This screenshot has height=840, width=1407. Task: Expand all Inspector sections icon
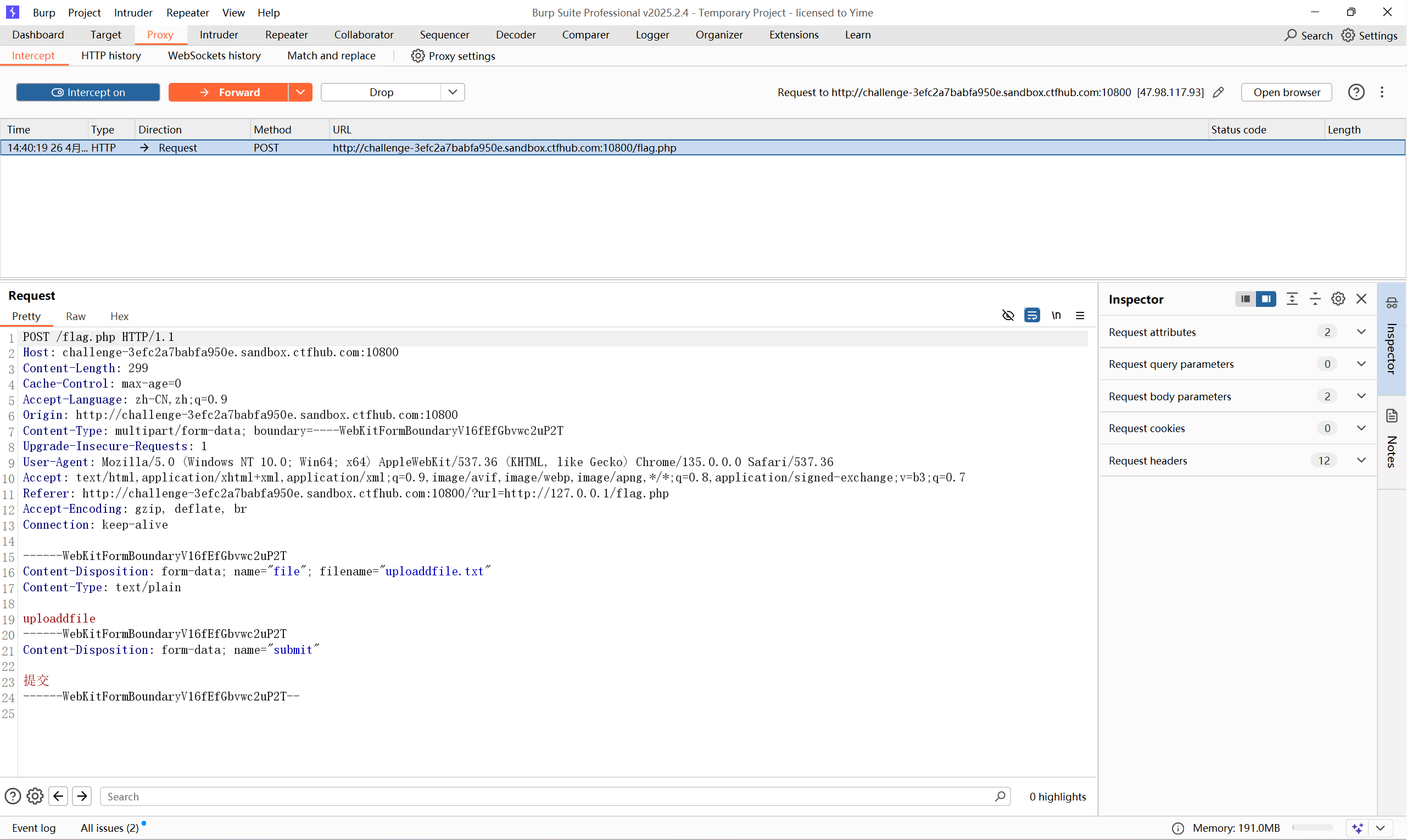click(1292, 299)
